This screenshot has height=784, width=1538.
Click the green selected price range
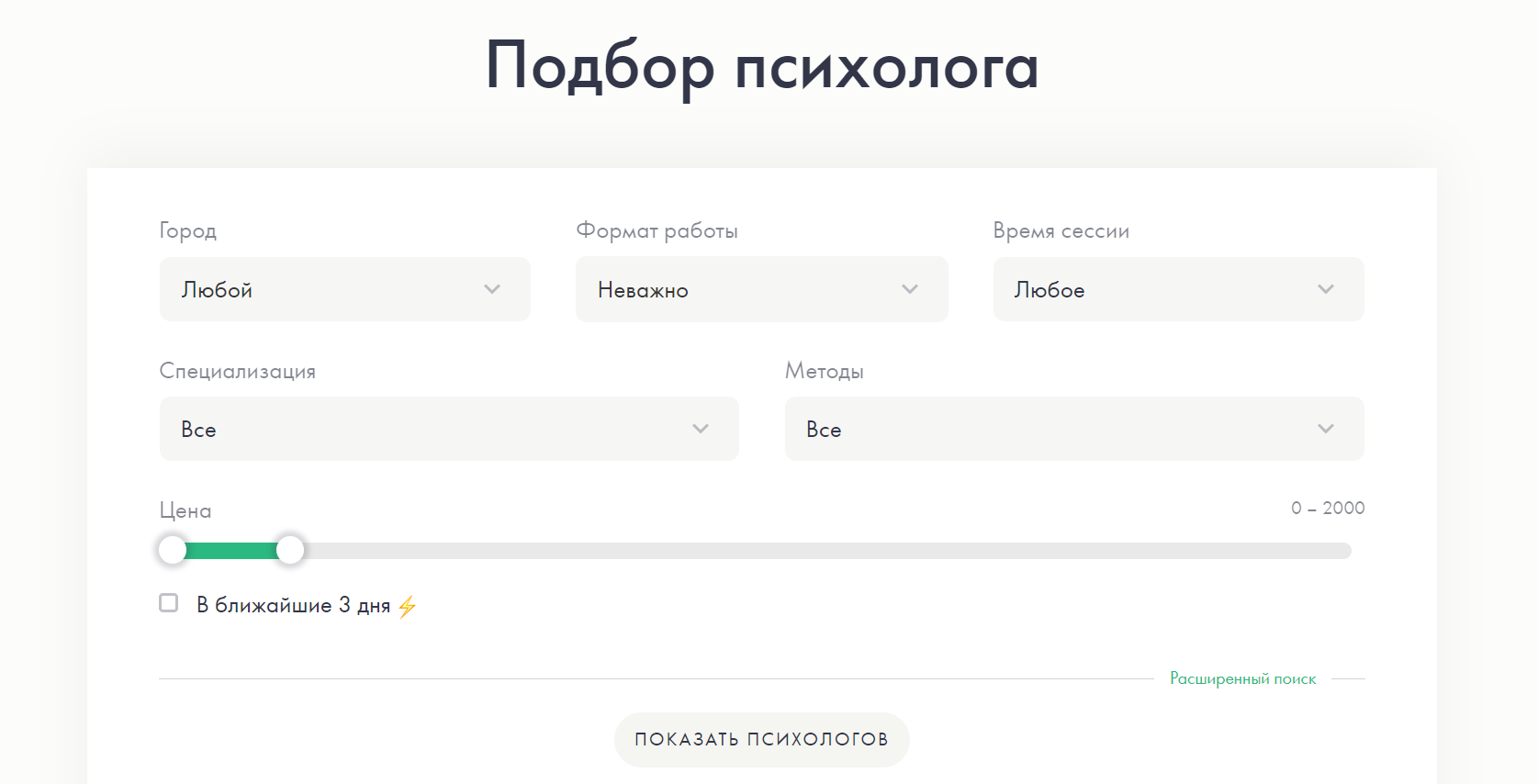click(231, 551)
